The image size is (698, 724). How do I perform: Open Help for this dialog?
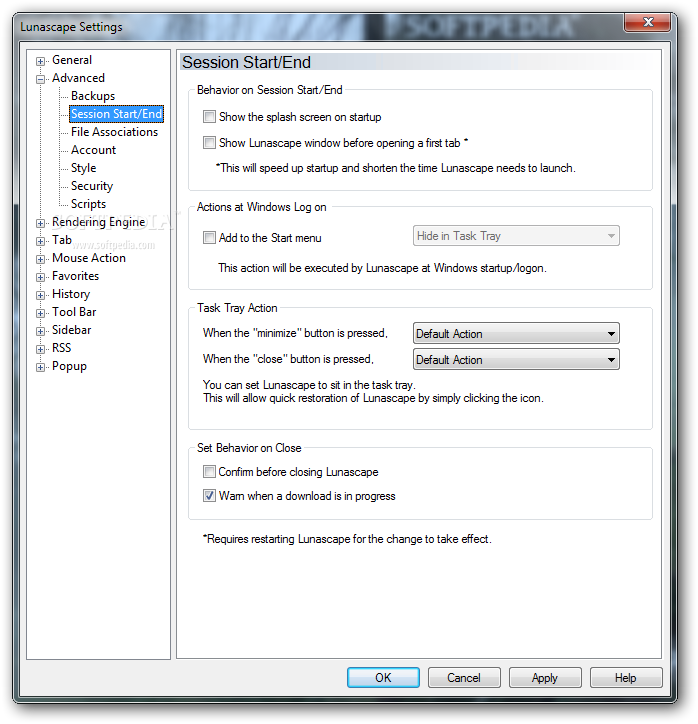pos(626,677)
